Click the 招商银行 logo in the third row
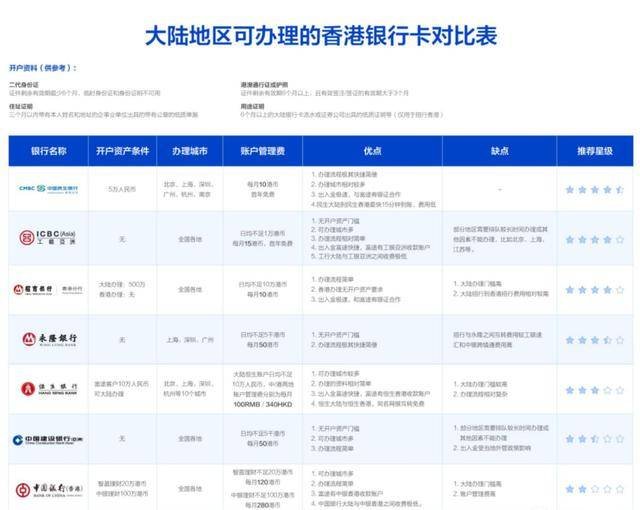Viewport: 640px width, 510px height. (48, 289)
